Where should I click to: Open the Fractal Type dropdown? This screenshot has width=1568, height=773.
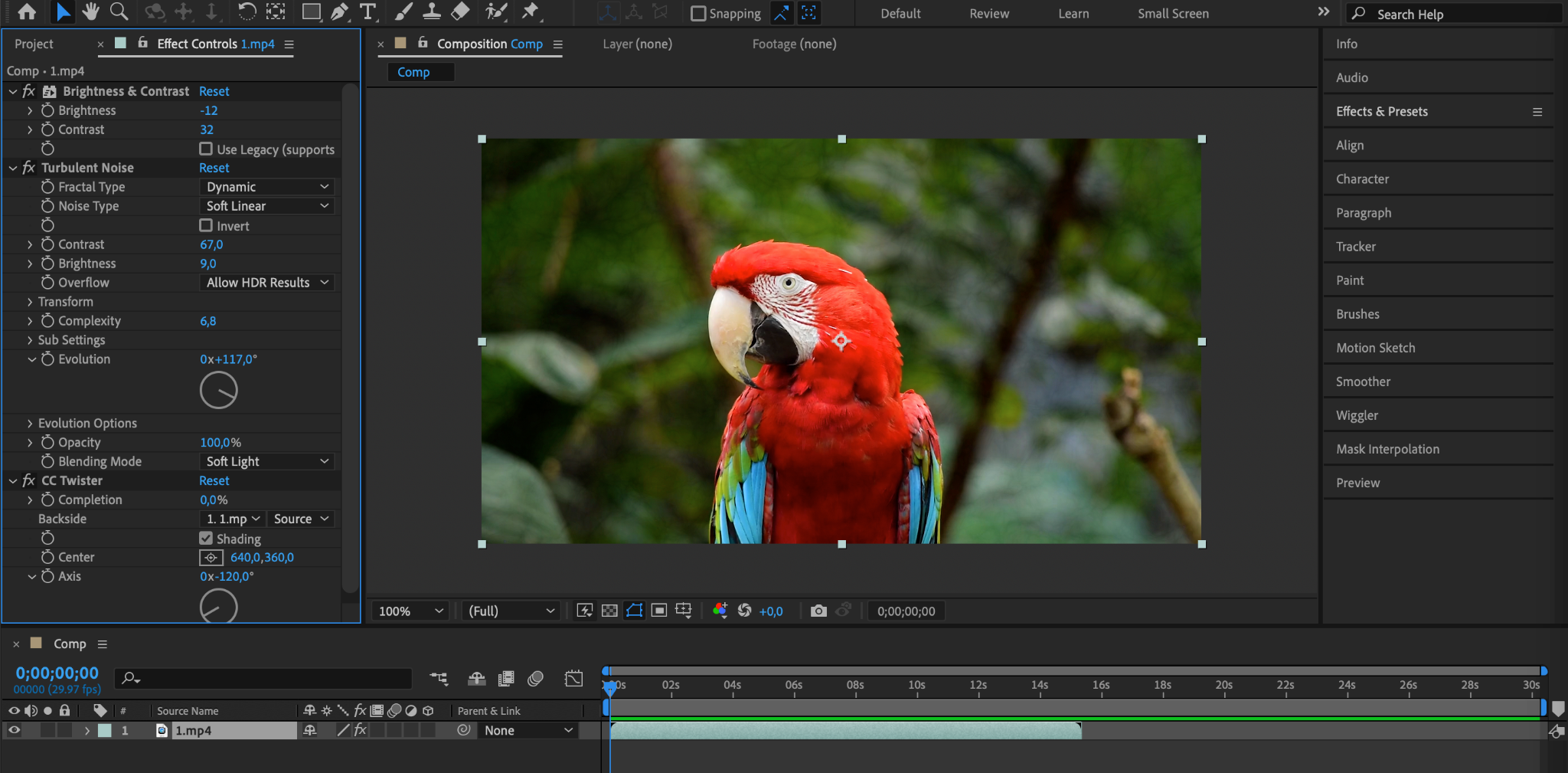267,187
